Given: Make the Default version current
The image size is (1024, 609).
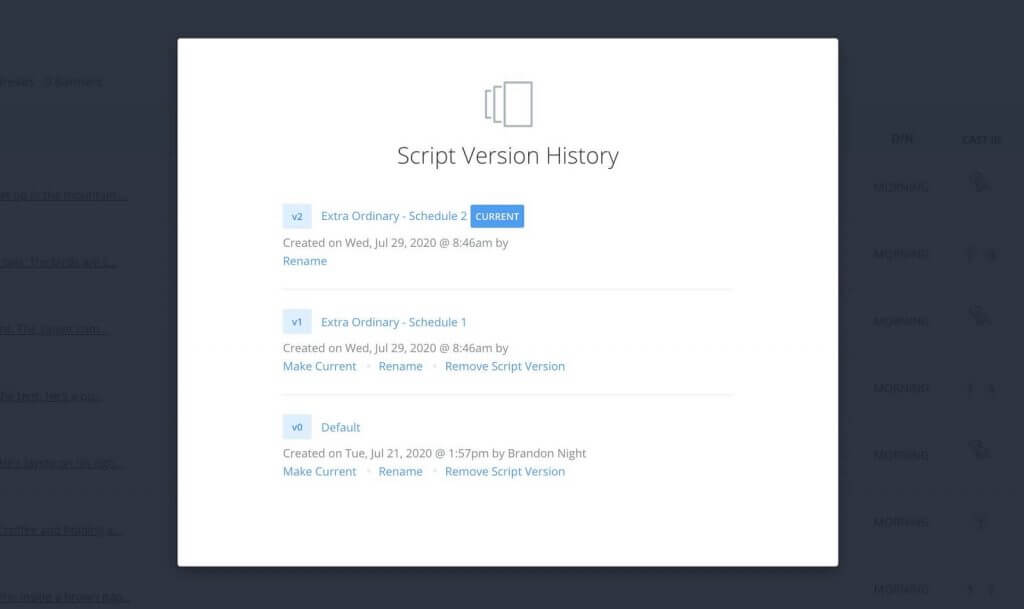Looking at the screenshot, I should tap(319, 471).
